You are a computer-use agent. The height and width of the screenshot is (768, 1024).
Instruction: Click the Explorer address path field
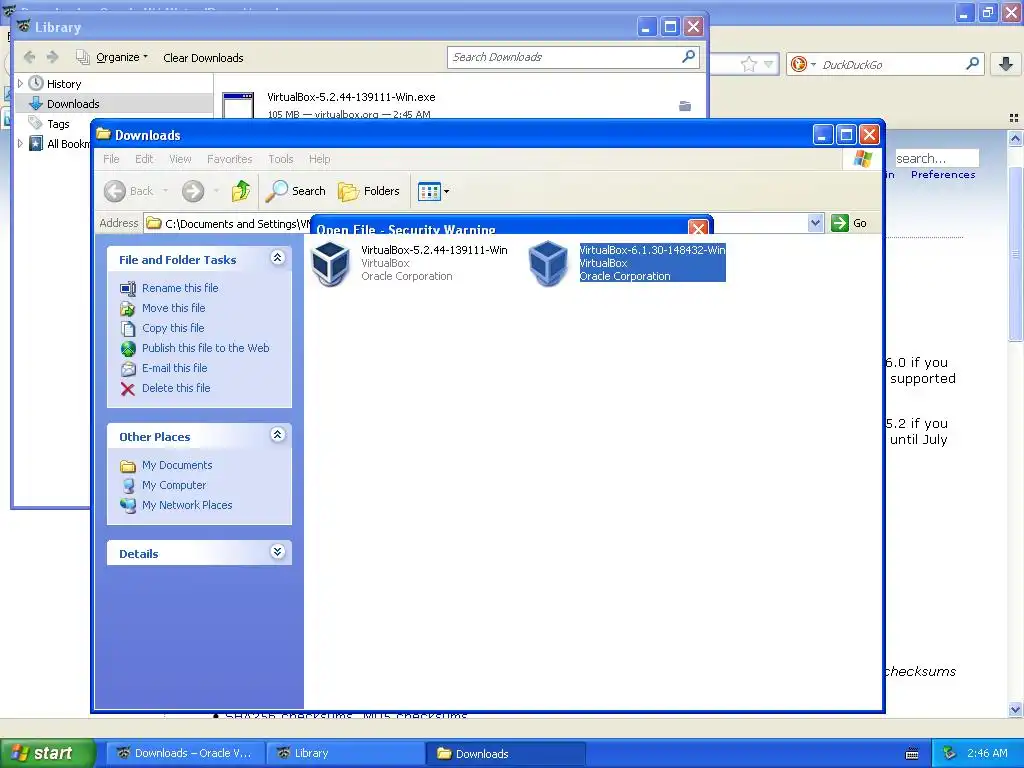tap(236, 223)
